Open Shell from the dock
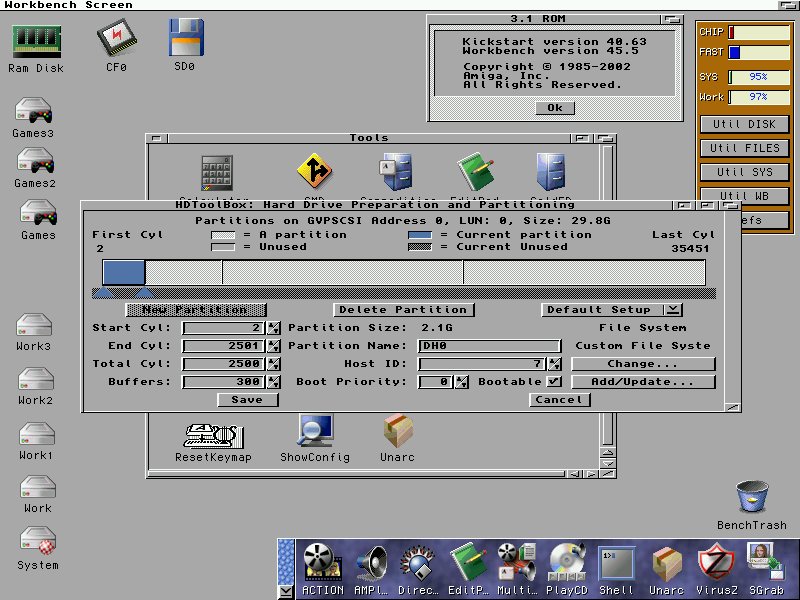The height and width of the screenshot is (600, 800). (x=616, y=563)
